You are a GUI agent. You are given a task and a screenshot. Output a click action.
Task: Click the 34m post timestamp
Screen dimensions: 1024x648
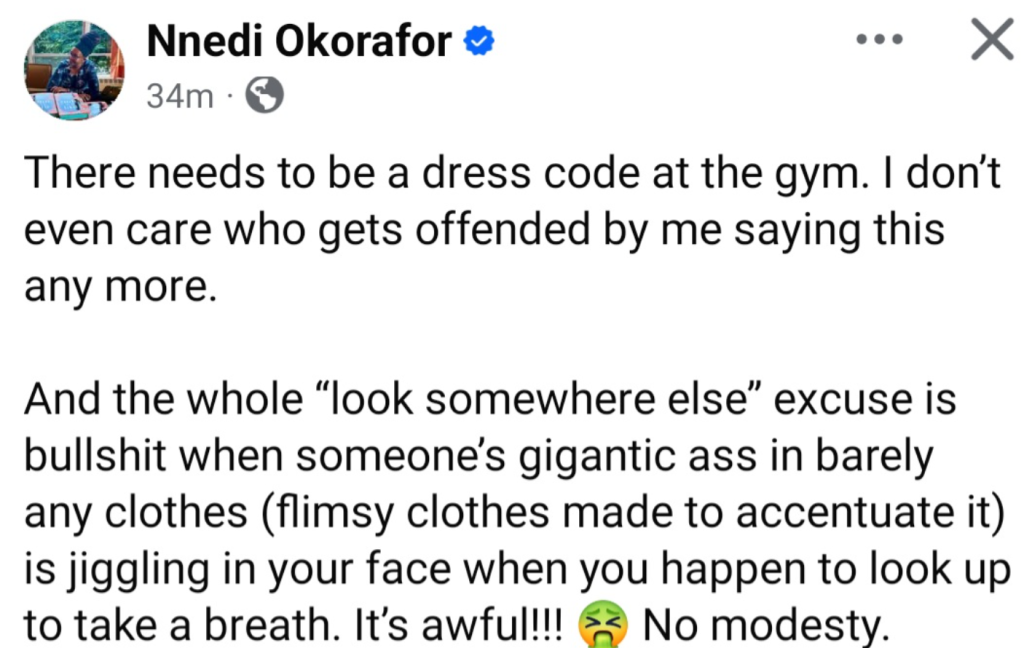(x=179, y=96)
